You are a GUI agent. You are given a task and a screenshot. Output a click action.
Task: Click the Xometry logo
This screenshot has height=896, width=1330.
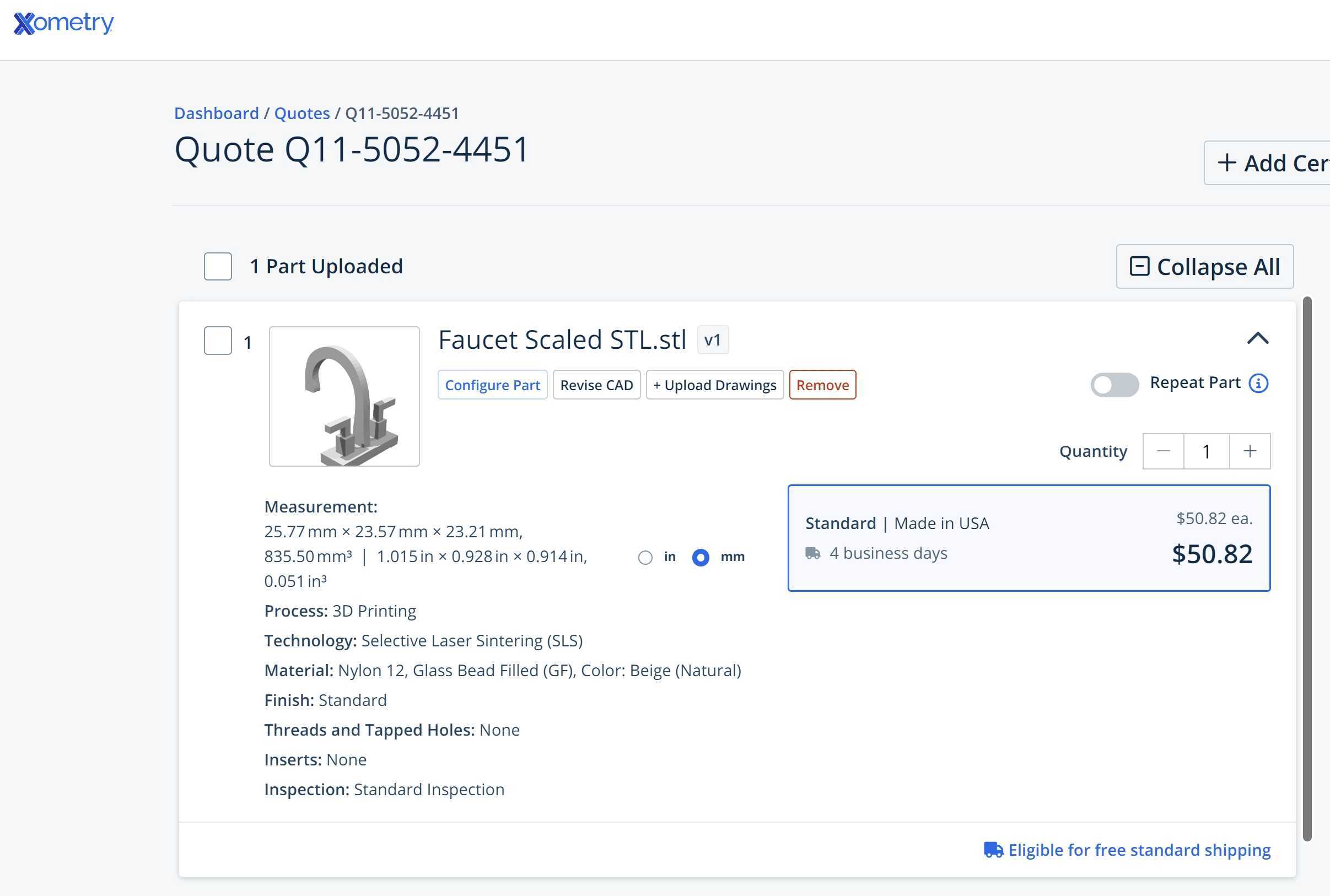[63, 24]
